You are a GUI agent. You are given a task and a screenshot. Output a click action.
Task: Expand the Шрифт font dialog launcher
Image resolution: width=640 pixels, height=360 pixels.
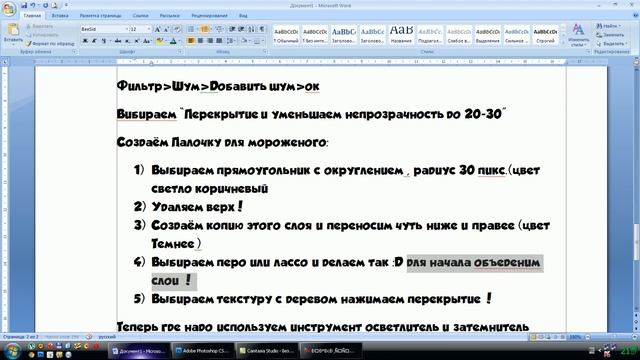180,52
